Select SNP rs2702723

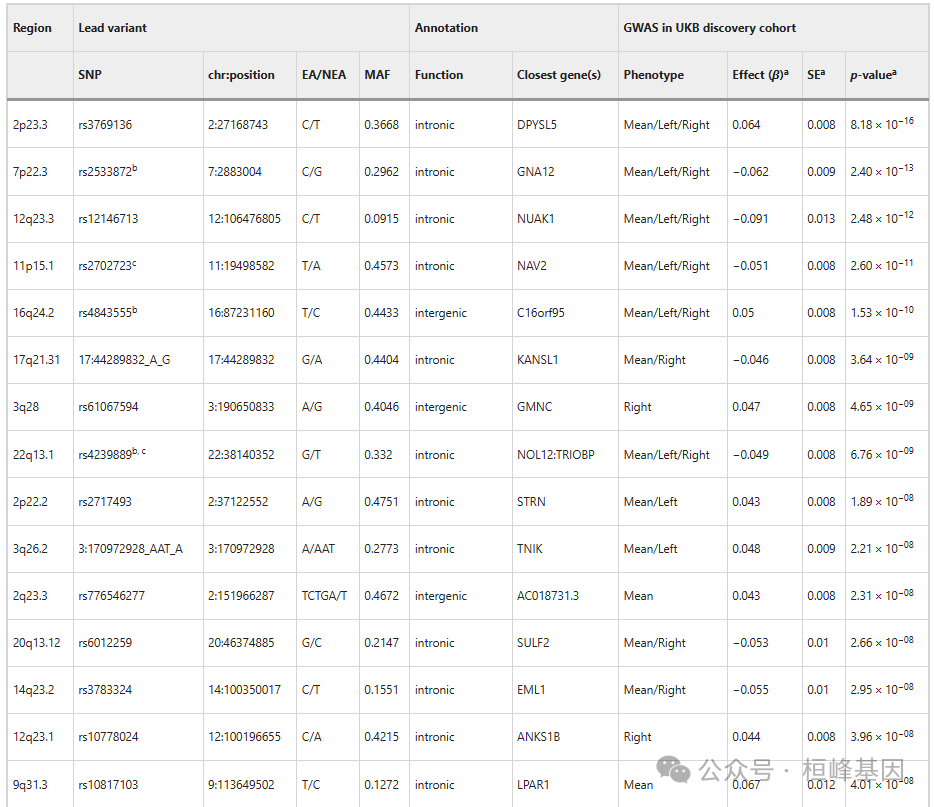(x=107, y=266)
